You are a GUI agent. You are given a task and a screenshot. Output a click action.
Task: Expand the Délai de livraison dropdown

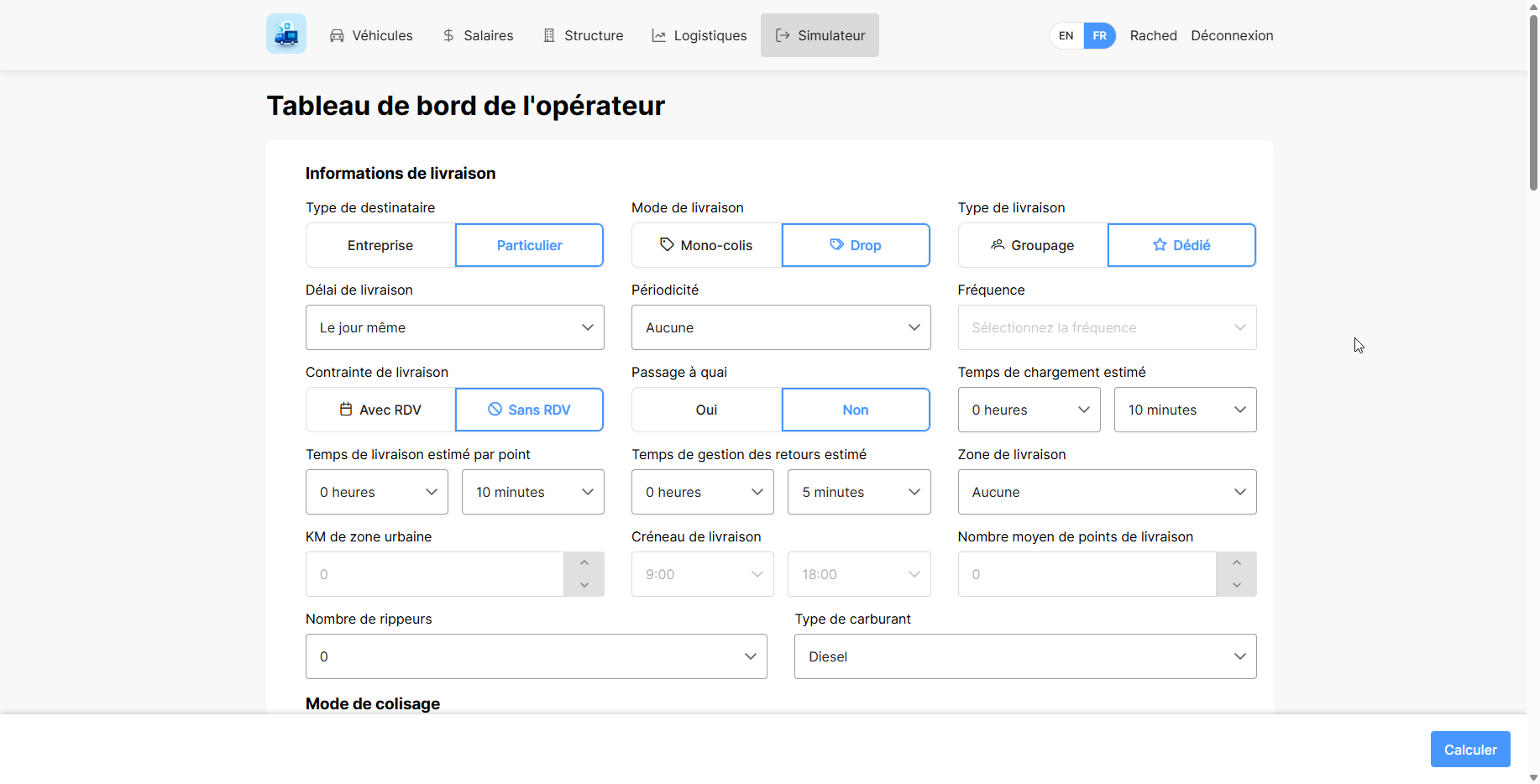click(454, 327)
